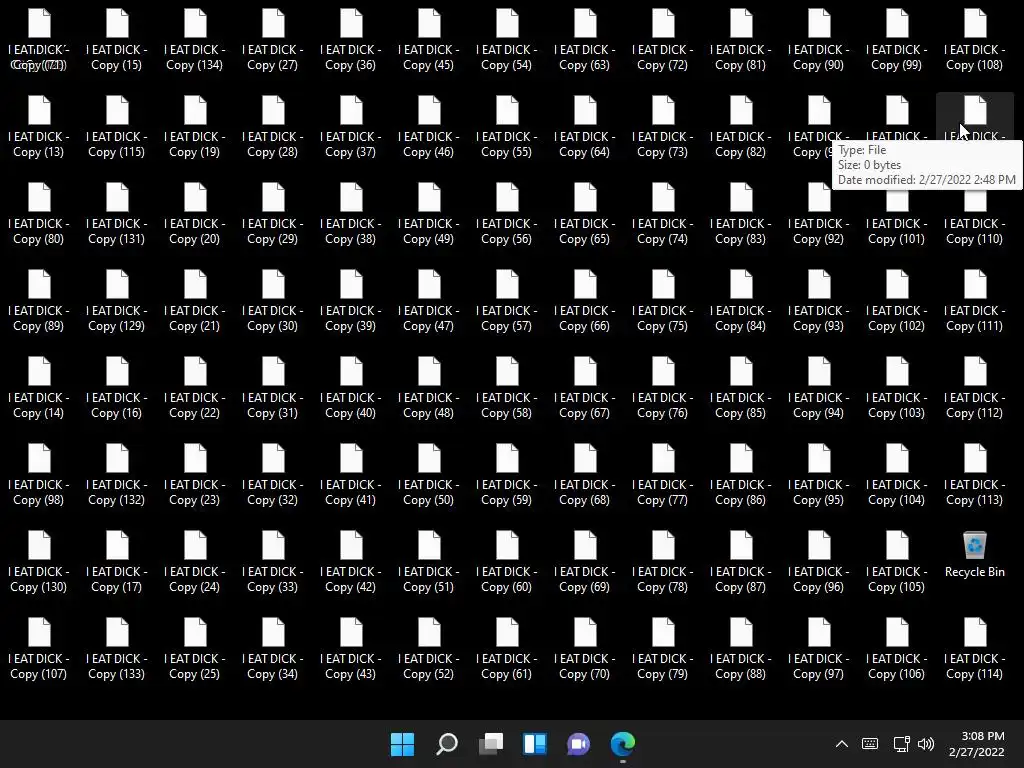Select the file labeled Copy (56)
The image size is (1024, 768).
point(507,213)
